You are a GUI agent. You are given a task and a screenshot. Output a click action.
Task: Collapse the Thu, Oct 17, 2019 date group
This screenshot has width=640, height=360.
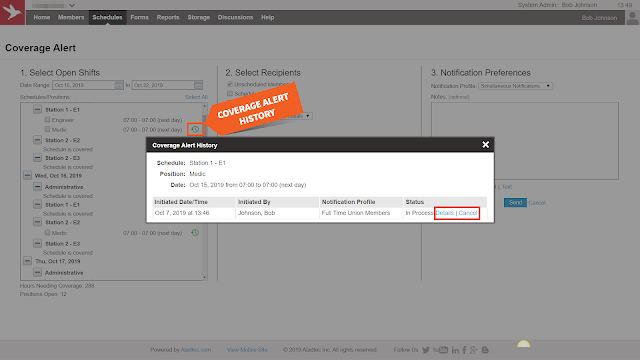tap(27, 261)
